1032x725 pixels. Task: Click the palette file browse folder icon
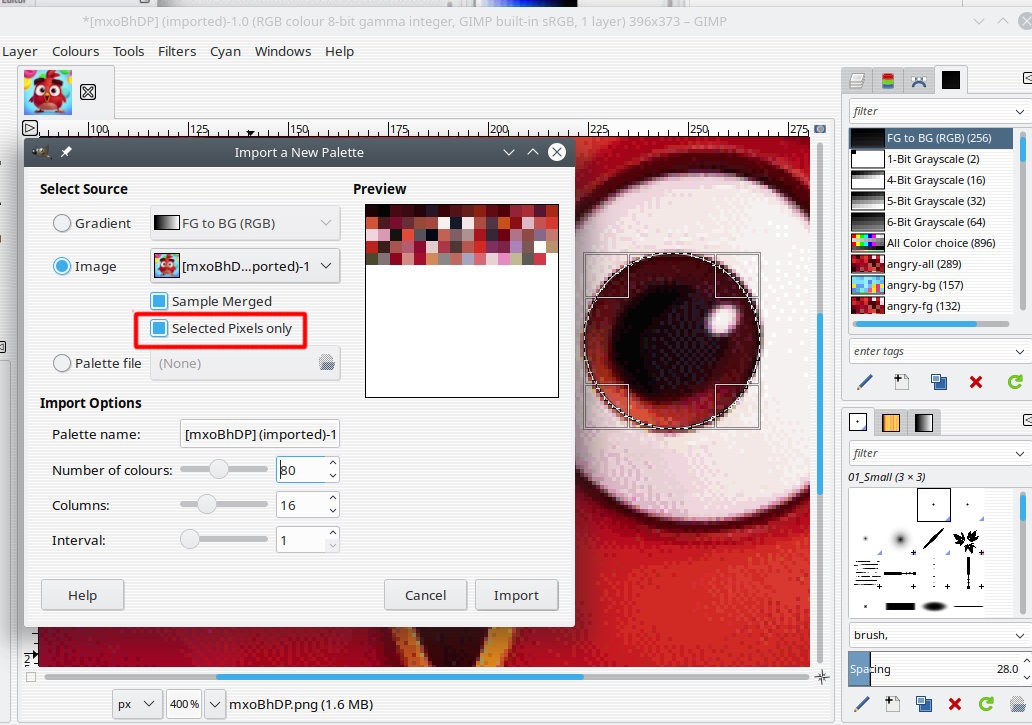(x=326, y=362)
